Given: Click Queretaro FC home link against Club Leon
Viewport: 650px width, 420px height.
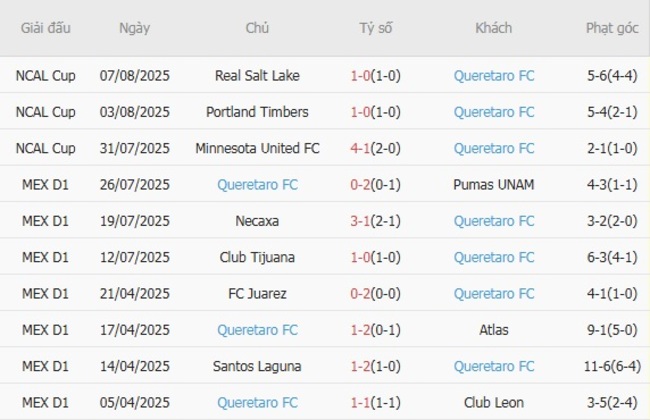Looking at the screenshot, I should click(x=257, y=403).
